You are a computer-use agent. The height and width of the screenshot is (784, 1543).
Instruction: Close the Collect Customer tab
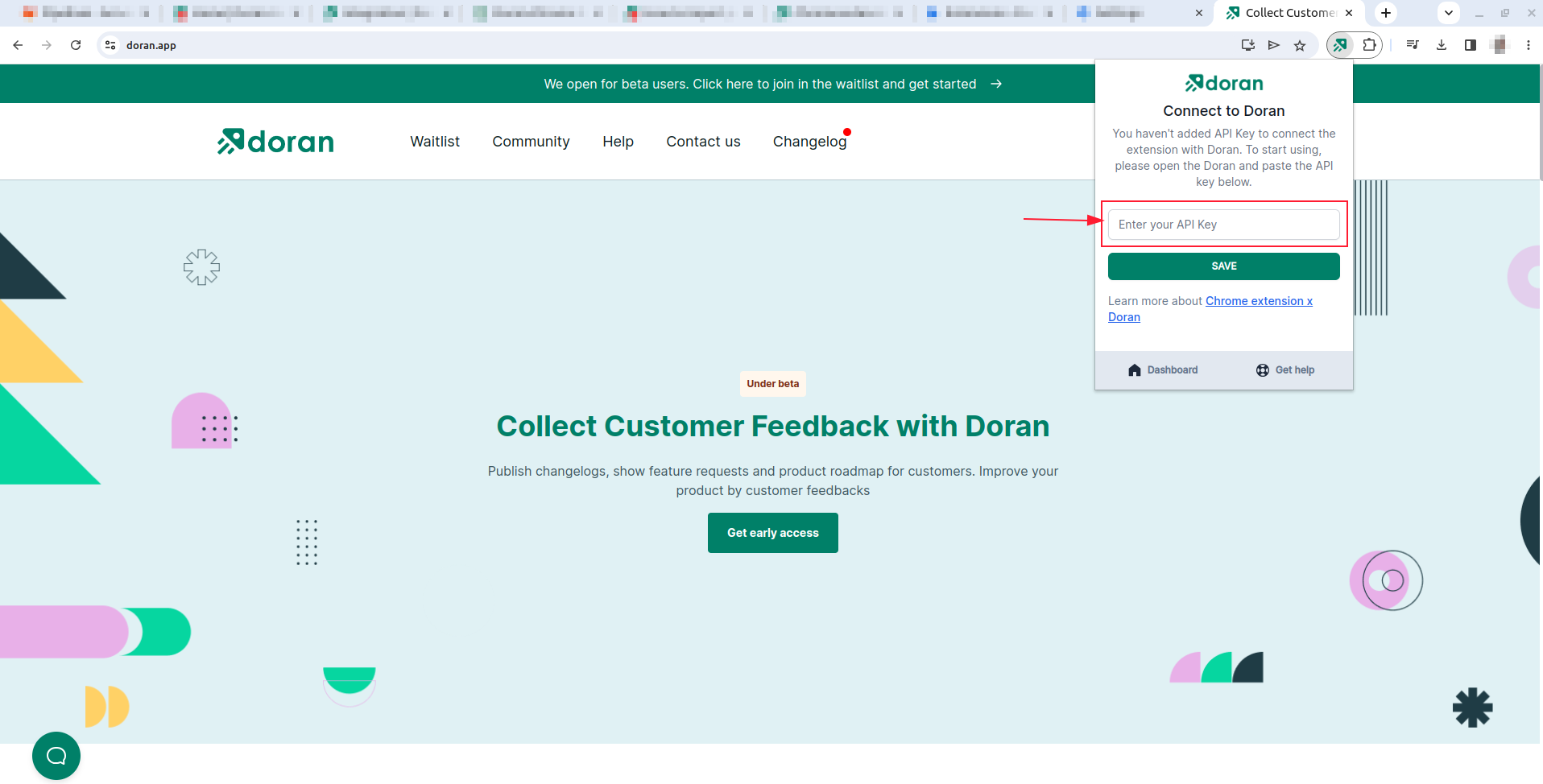[1349, 13]
